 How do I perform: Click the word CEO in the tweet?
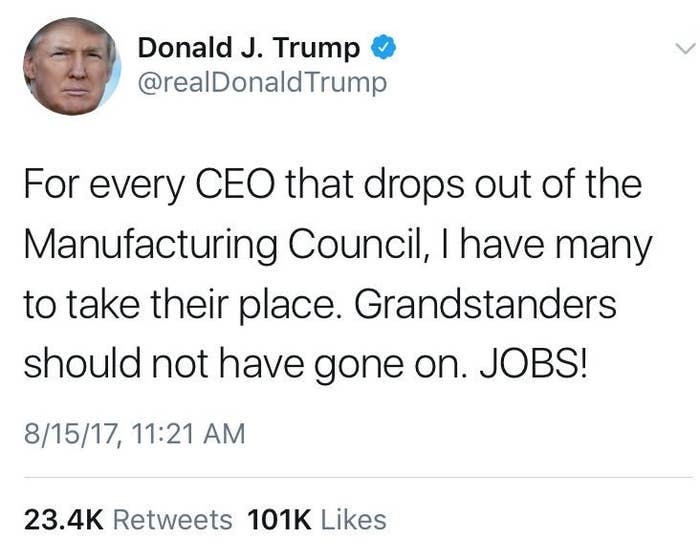(235, 185)
